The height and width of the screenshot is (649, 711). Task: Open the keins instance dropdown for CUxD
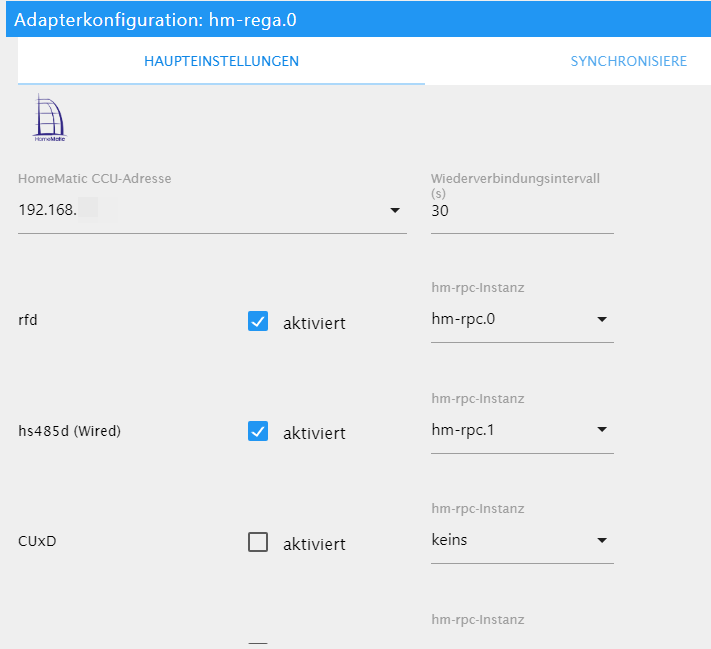pyautogui.click(x=522, y=540)
